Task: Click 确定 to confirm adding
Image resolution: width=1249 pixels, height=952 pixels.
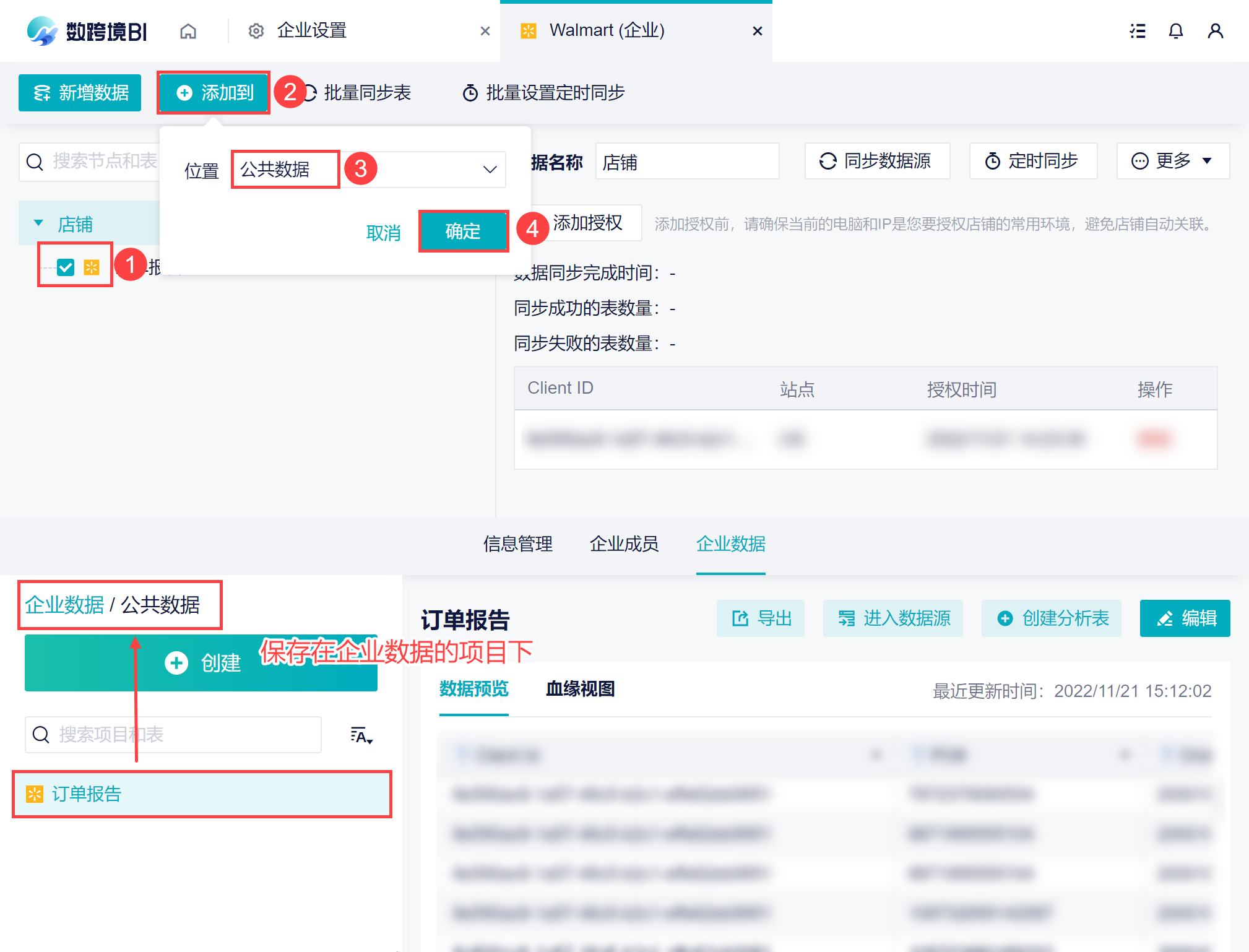Action: [463, 232]
